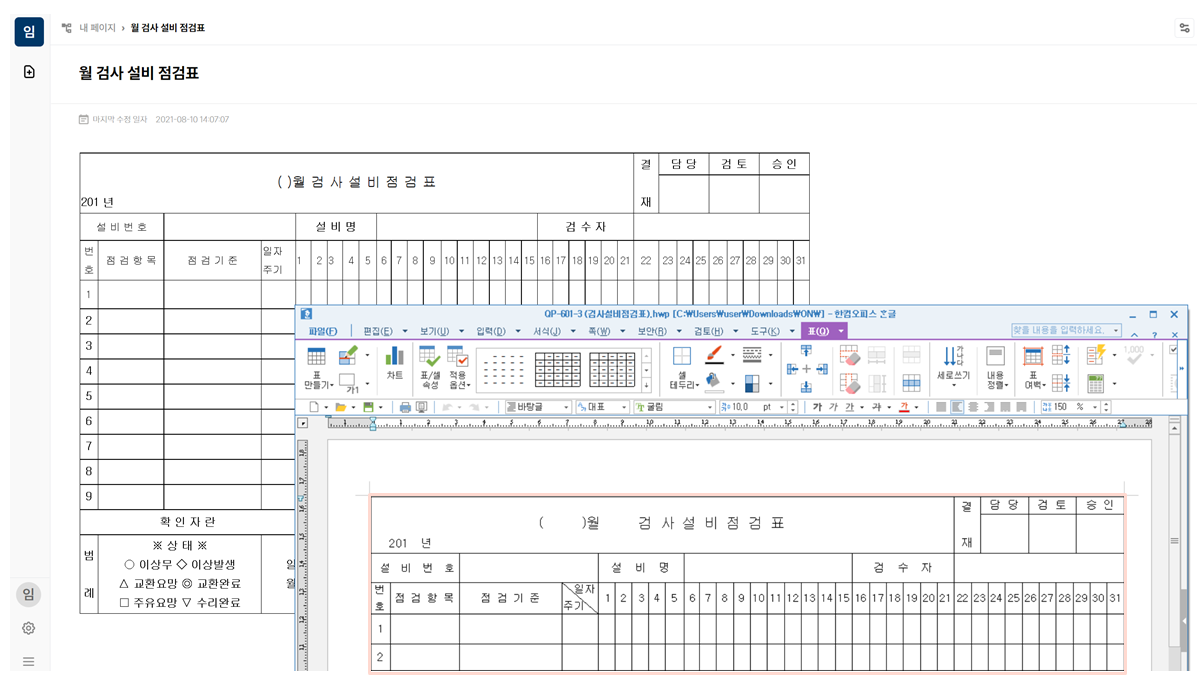Click the print preview monitor icon
1204x680 pixels.
pos(422,407)
